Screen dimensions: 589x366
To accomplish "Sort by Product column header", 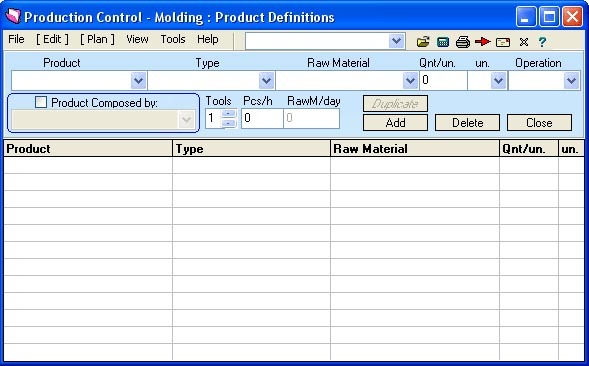I will click(x=88, y=149).
